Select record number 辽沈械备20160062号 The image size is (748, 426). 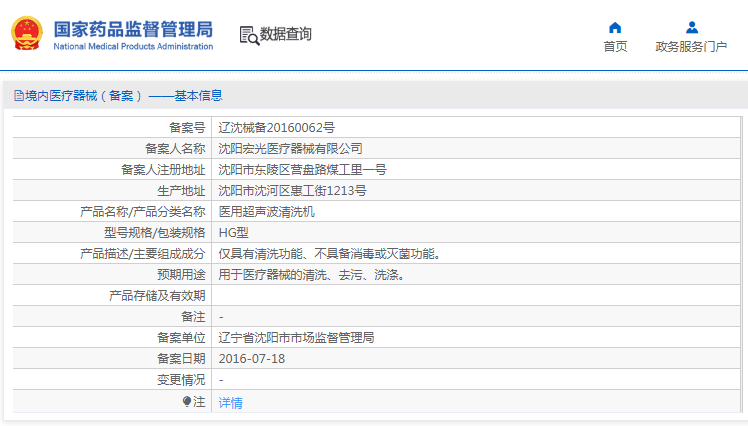277,128
